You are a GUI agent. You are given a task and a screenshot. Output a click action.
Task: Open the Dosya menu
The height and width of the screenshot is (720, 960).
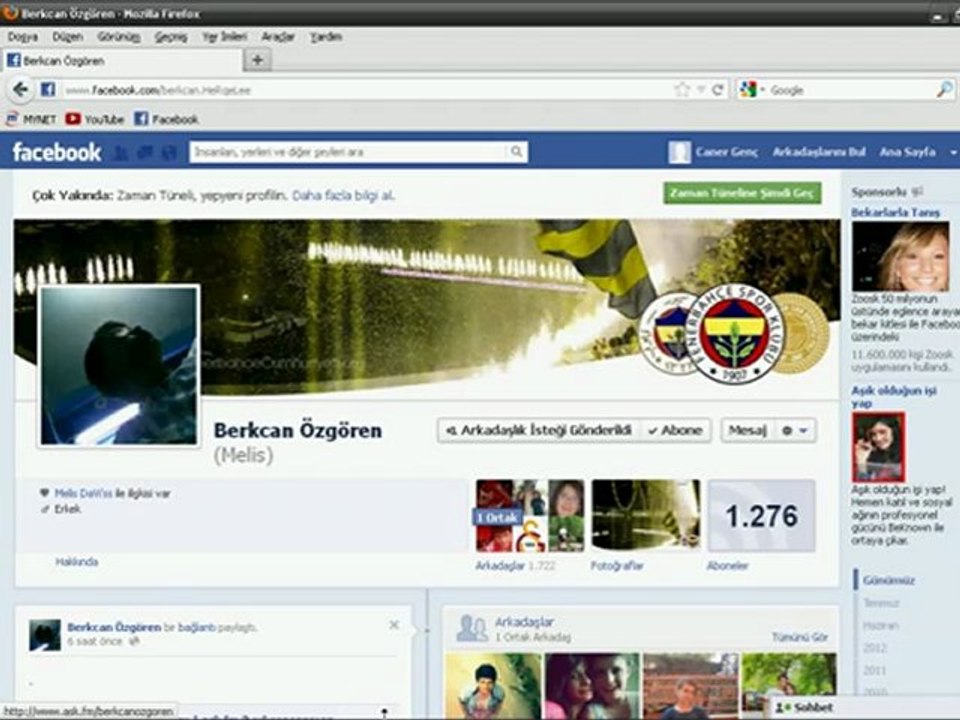click(23, 37)
